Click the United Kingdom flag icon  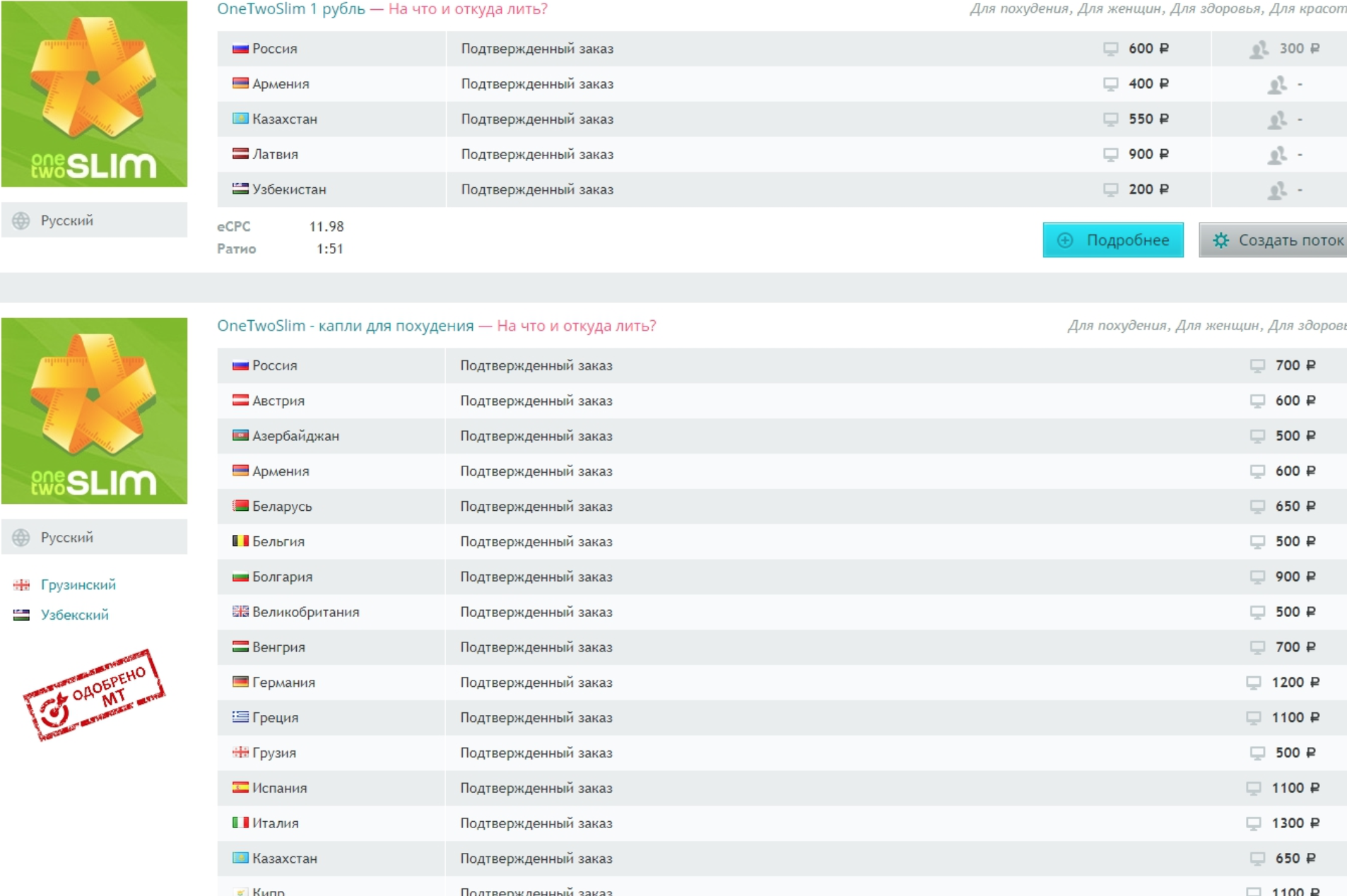coord(240,611)
